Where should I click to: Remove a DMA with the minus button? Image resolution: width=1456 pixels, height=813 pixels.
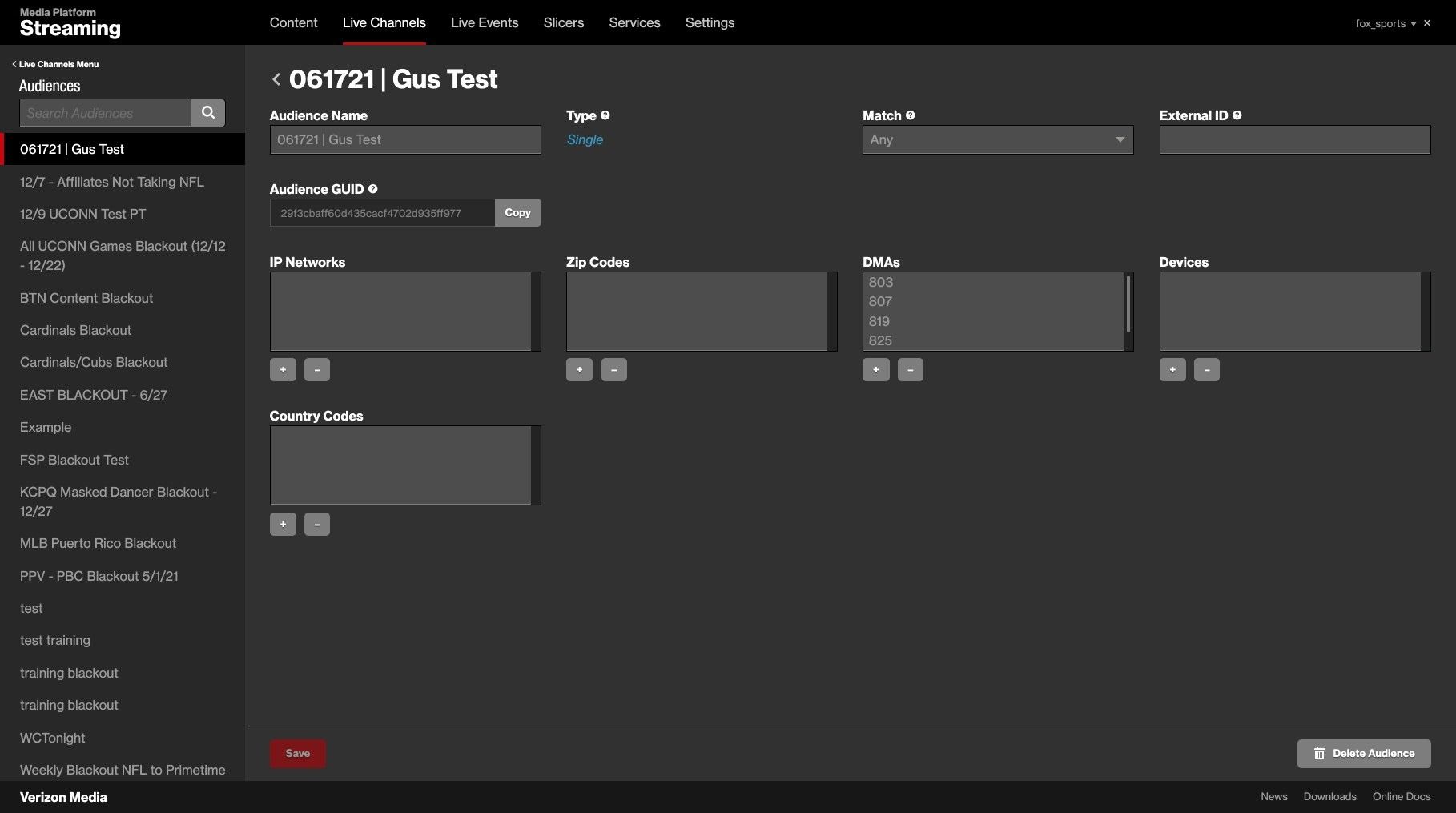(911, 370)
